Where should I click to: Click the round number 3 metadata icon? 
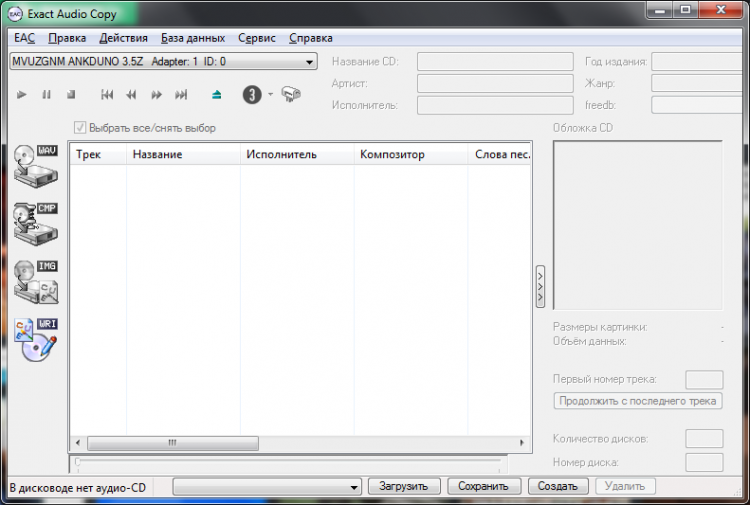252,95
